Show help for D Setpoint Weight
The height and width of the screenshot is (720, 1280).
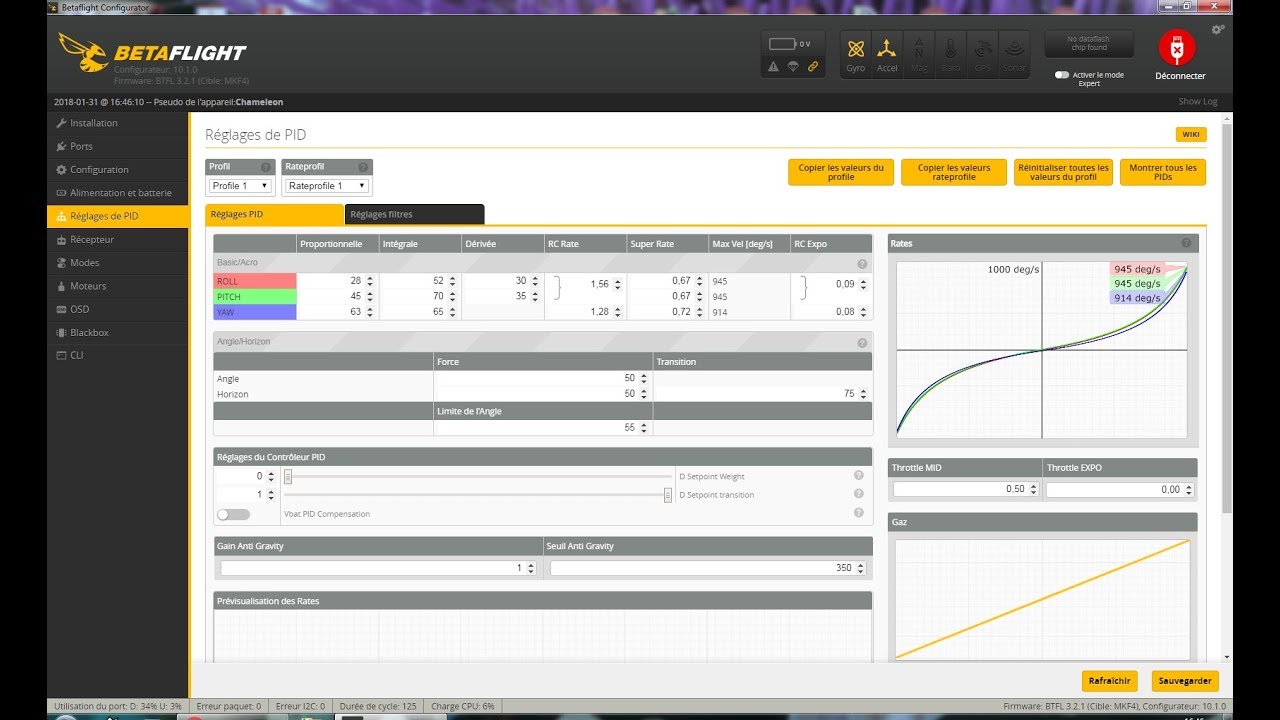pos(858,476)
